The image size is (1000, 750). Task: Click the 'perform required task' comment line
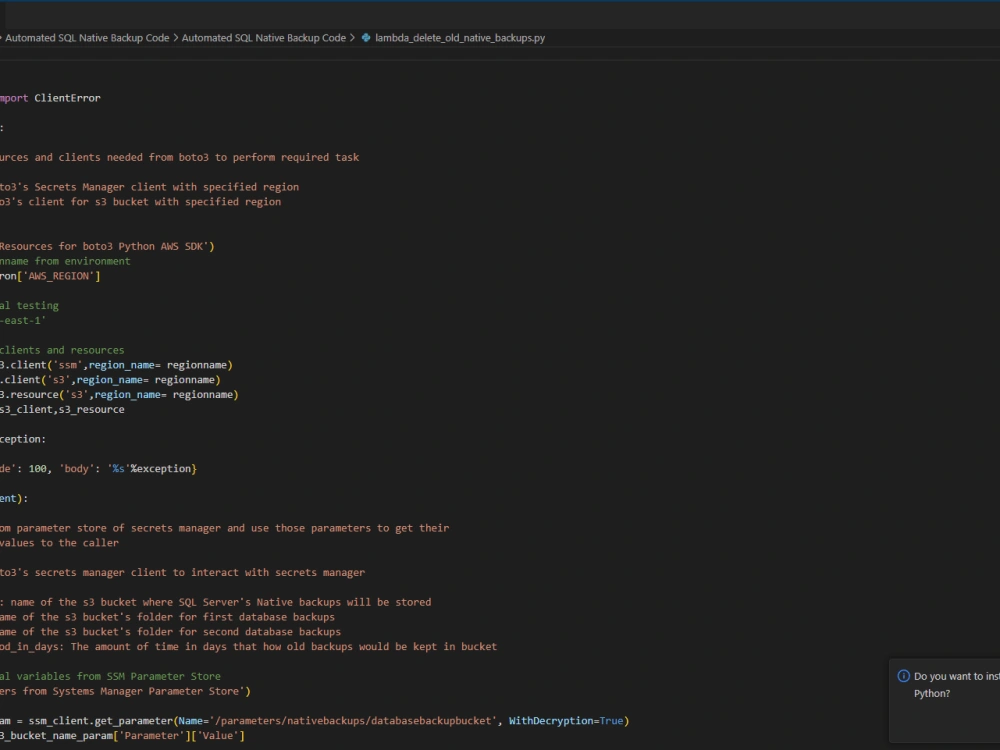[179, 158]
